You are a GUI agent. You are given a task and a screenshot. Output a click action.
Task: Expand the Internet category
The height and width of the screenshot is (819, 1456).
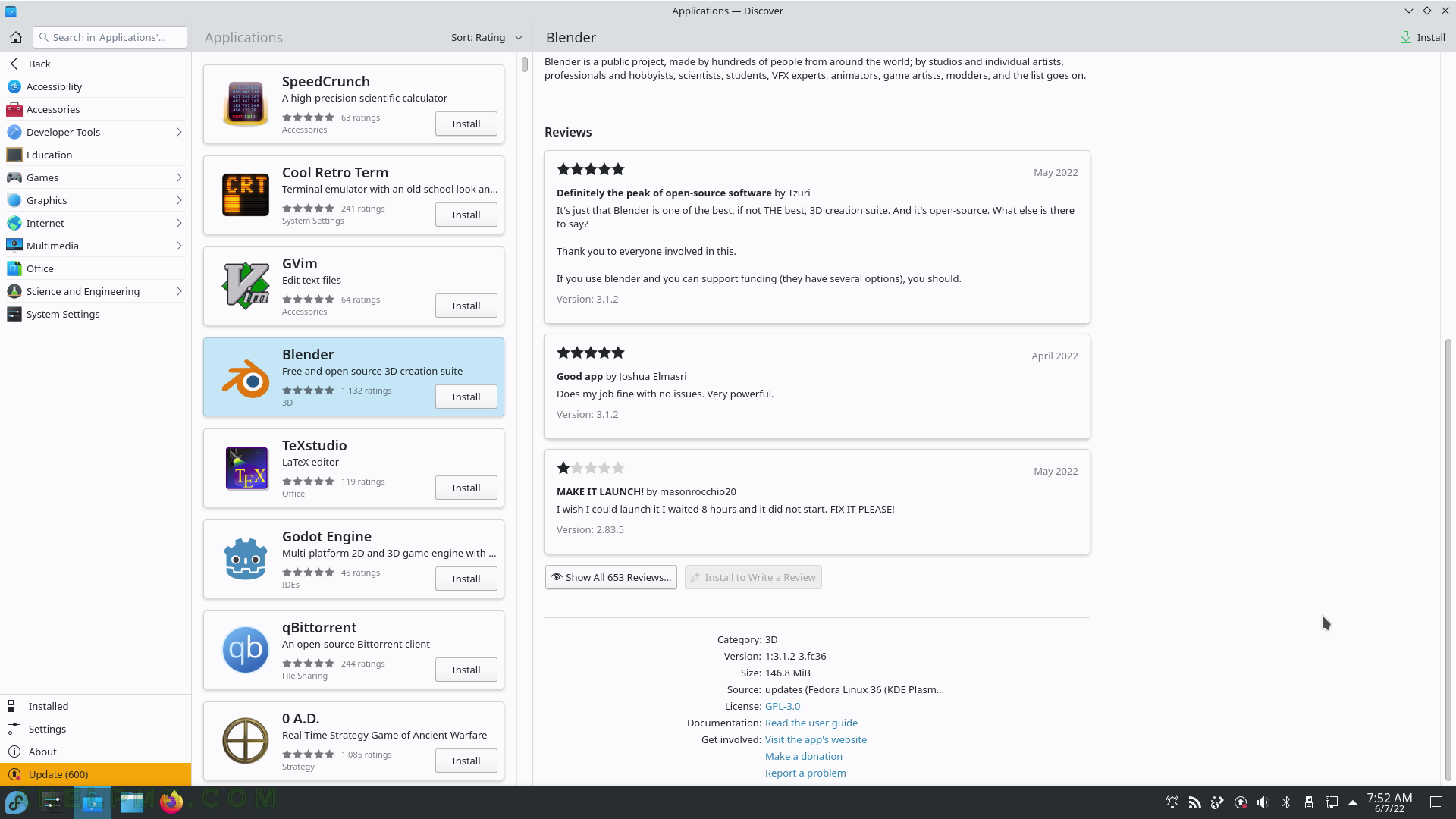point(179,223)
